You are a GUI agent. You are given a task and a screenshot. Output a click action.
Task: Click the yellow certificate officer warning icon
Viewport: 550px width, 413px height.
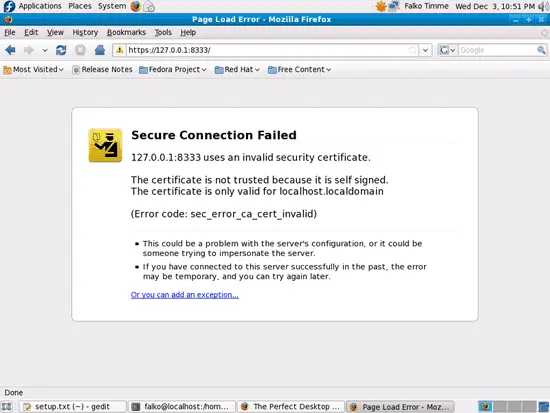[105, 145]
